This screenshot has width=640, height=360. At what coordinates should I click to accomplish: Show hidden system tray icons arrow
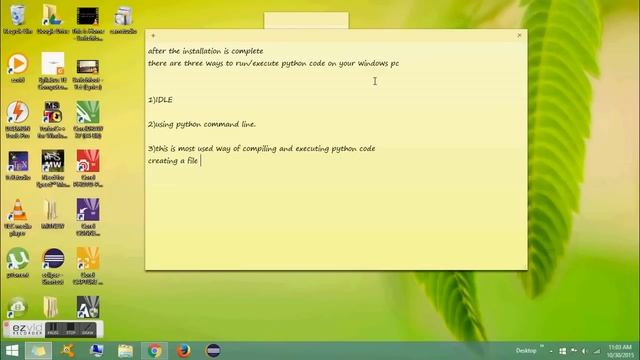pos(551,351)
